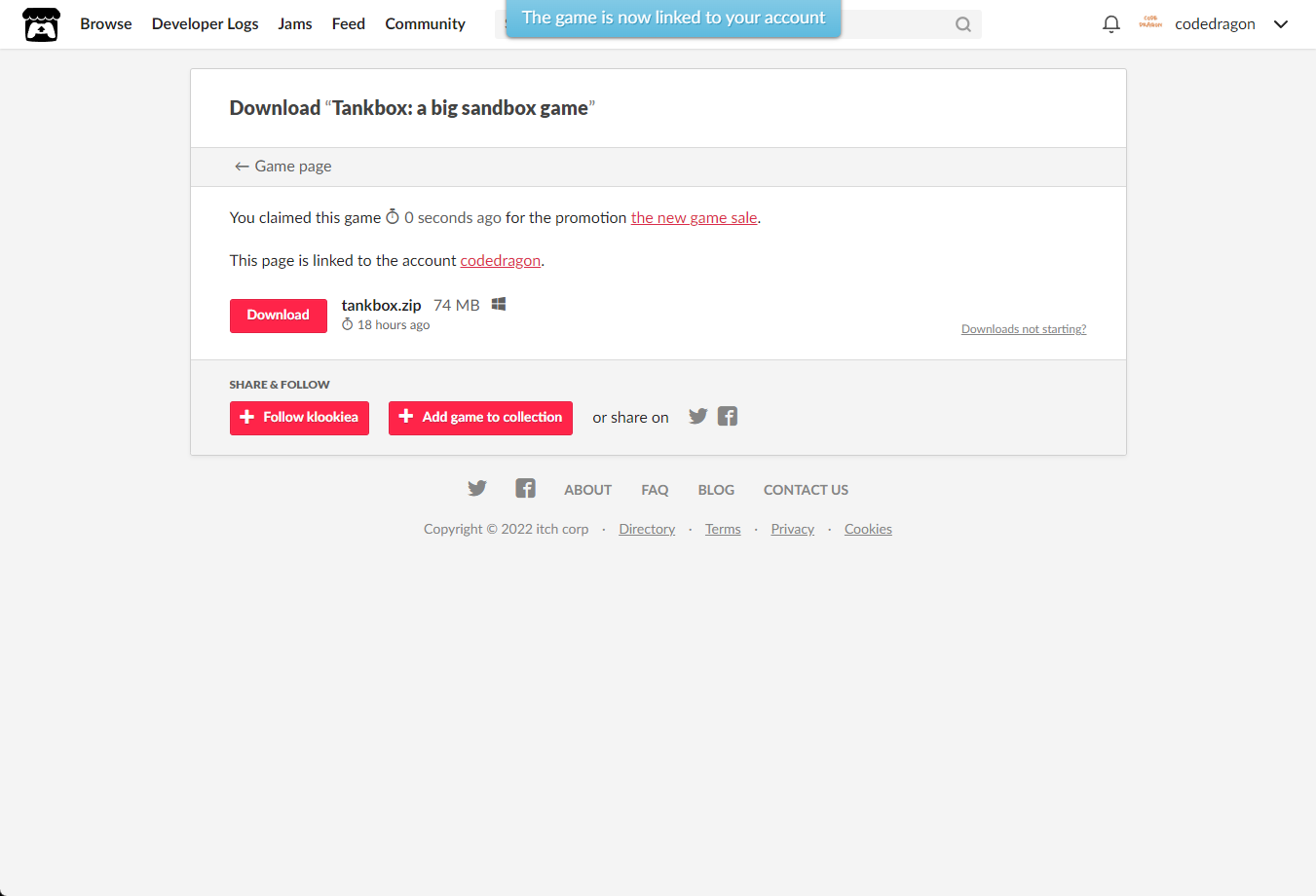Click the Windows platform icon by tankbox.zip

click(x=499, y=305)
